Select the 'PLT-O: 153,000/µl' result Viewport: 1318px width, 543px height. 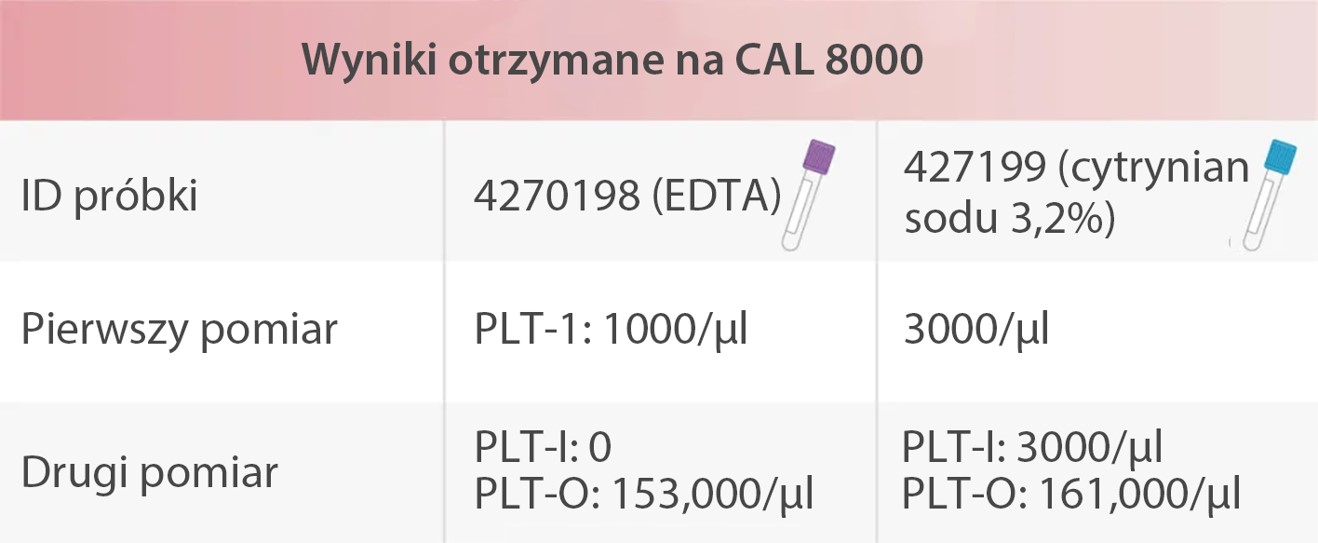(644, 494)
